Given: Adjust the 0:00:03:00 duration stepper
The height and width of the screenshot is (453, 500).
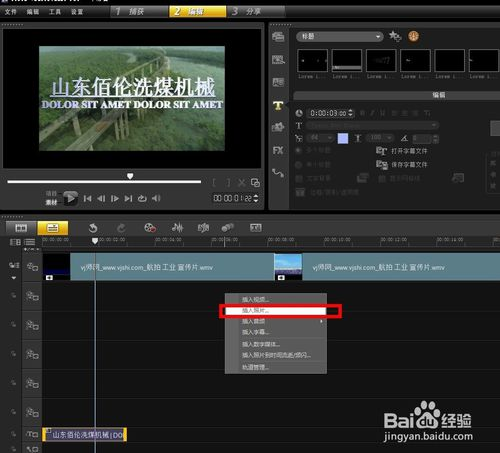Looking at the screenshot, I should 350,113.
